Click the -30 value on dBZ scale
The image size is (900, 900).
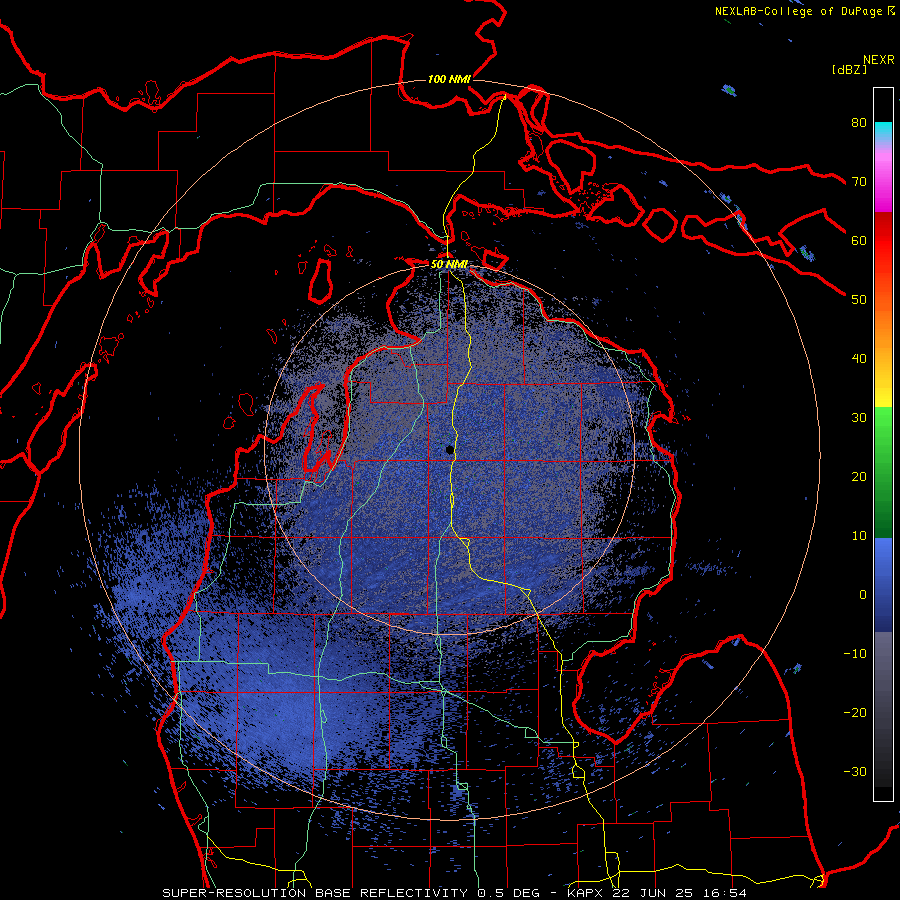pos(855,771)
